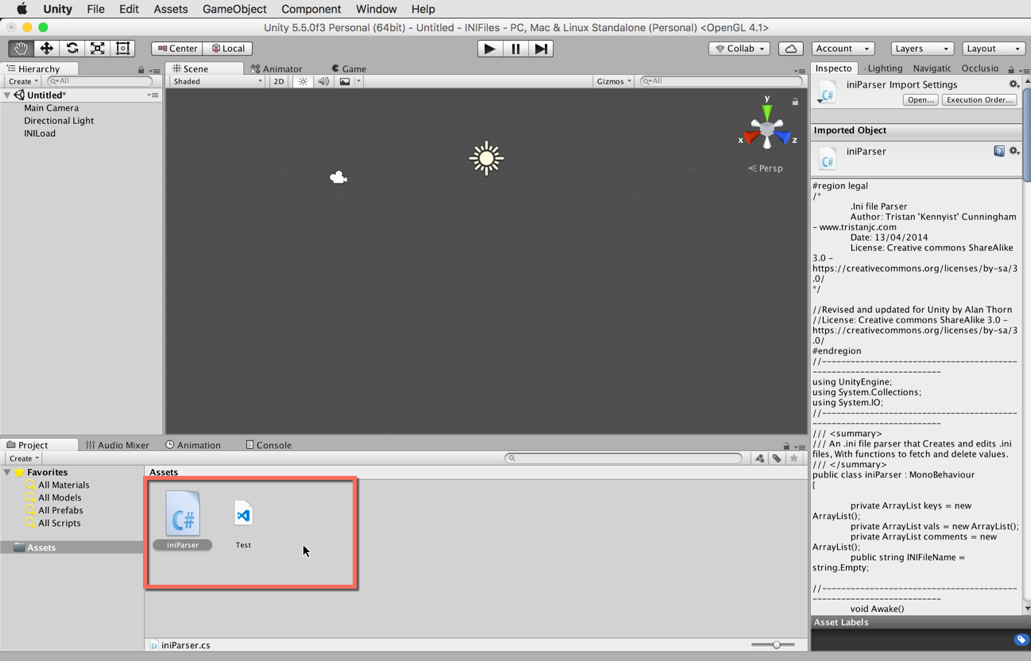Open iniParser import settings gear

tap(1014, 84)
